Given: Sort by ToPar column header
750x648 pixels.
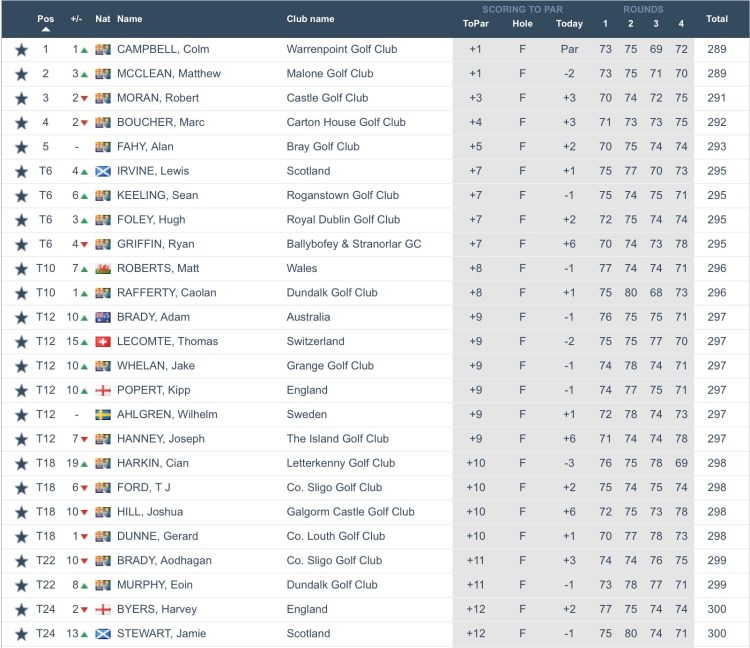Looking at the screenshot, I should click(475, 24).
